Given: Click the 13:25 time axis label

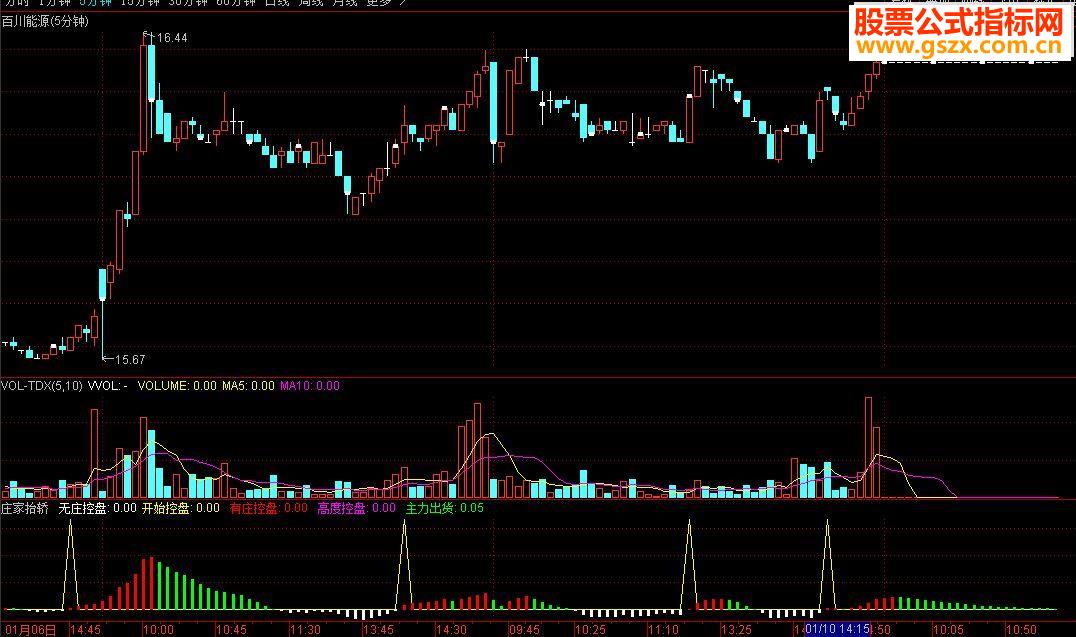Looking at the screenshot, I should pyautogui.click(x=736, y=629).
